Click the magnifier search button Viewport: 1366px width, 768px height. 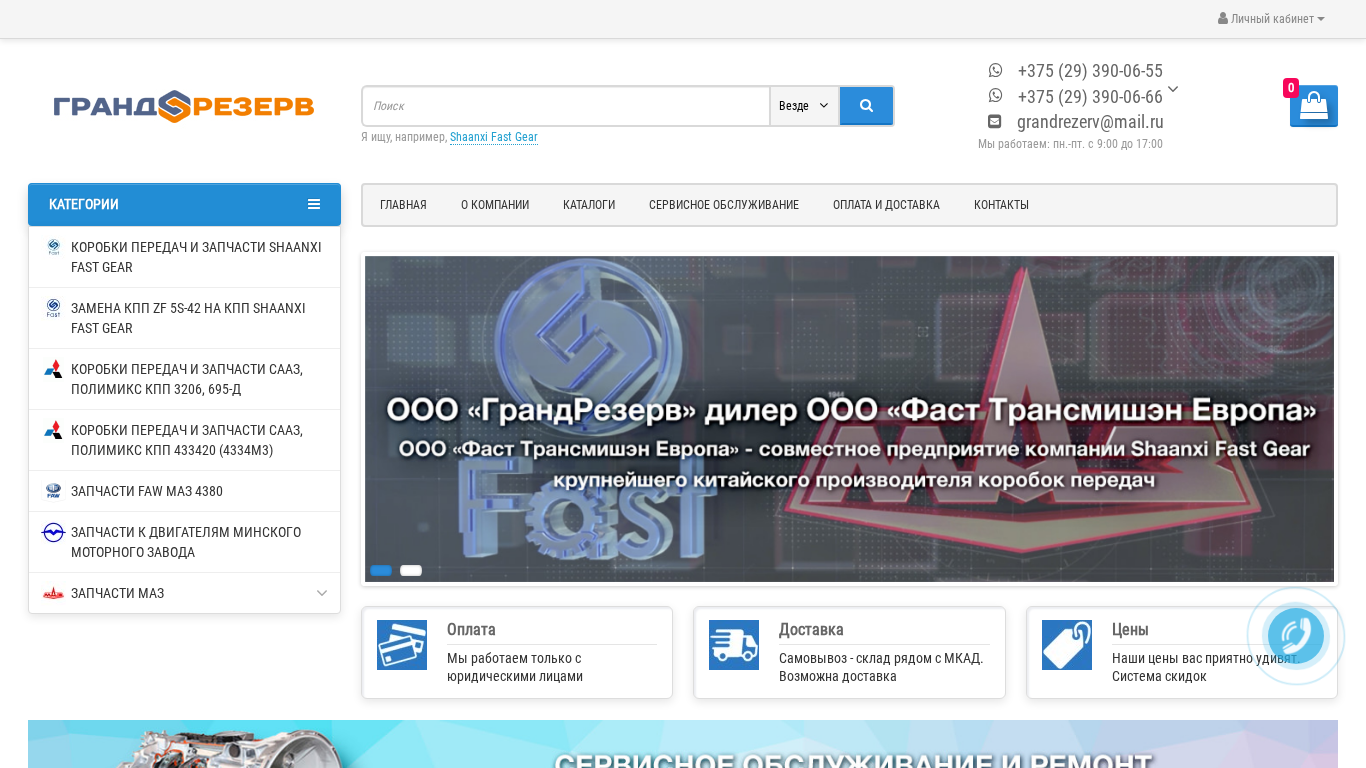click(866, 106)
